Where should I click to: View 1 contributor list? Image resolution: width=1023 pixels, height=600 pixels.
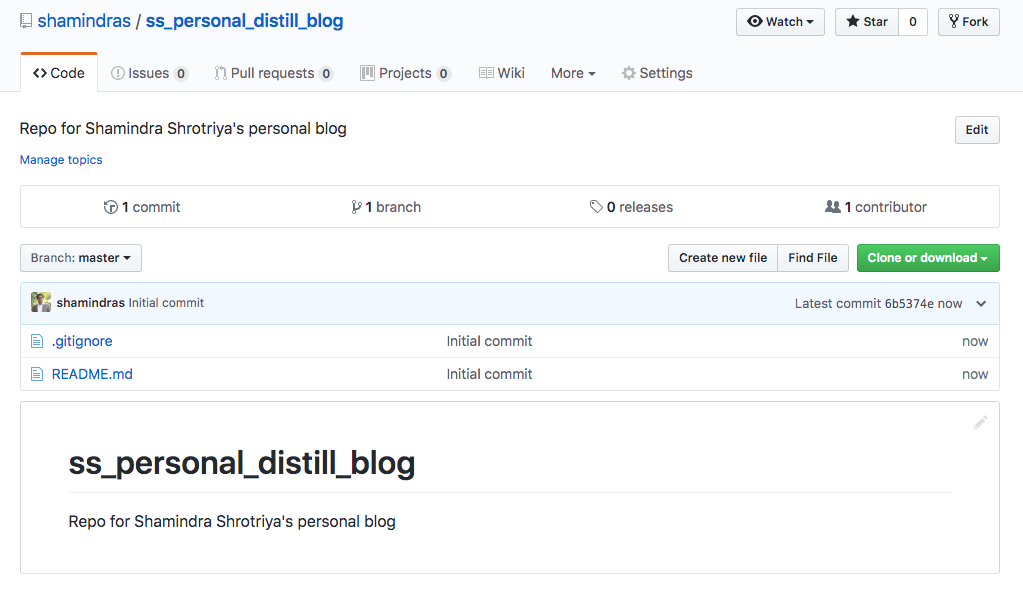point(876,207)
